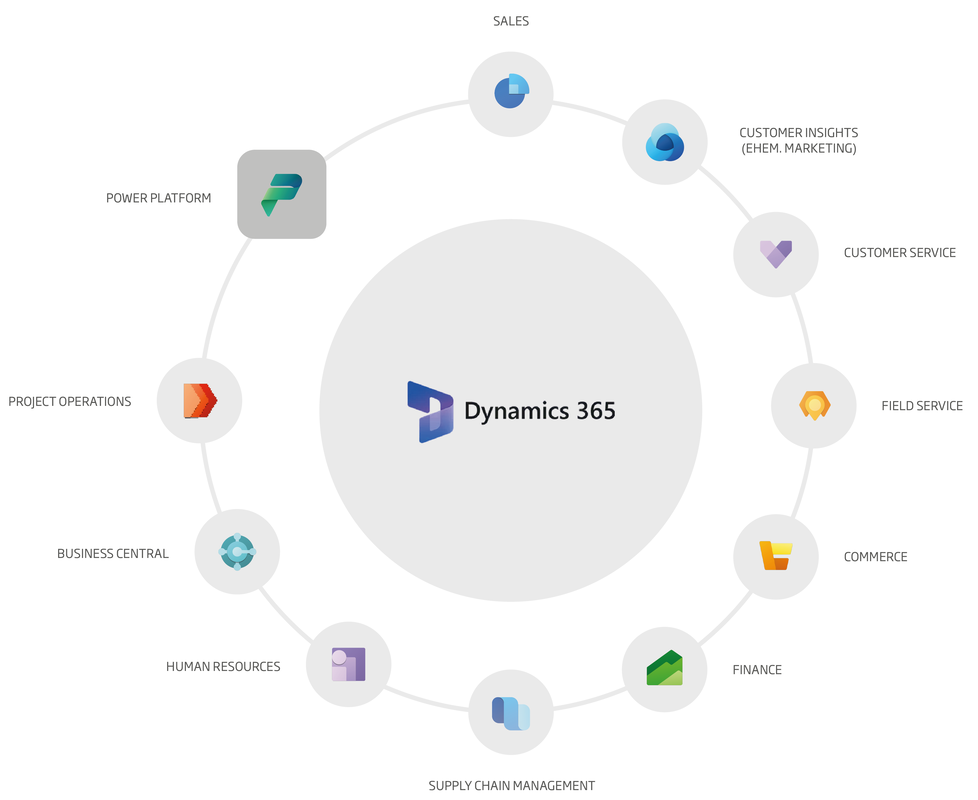The image size is (978, 800).
Task: Click the Supply Chain Management icon
Action: (x=511, y=713)
